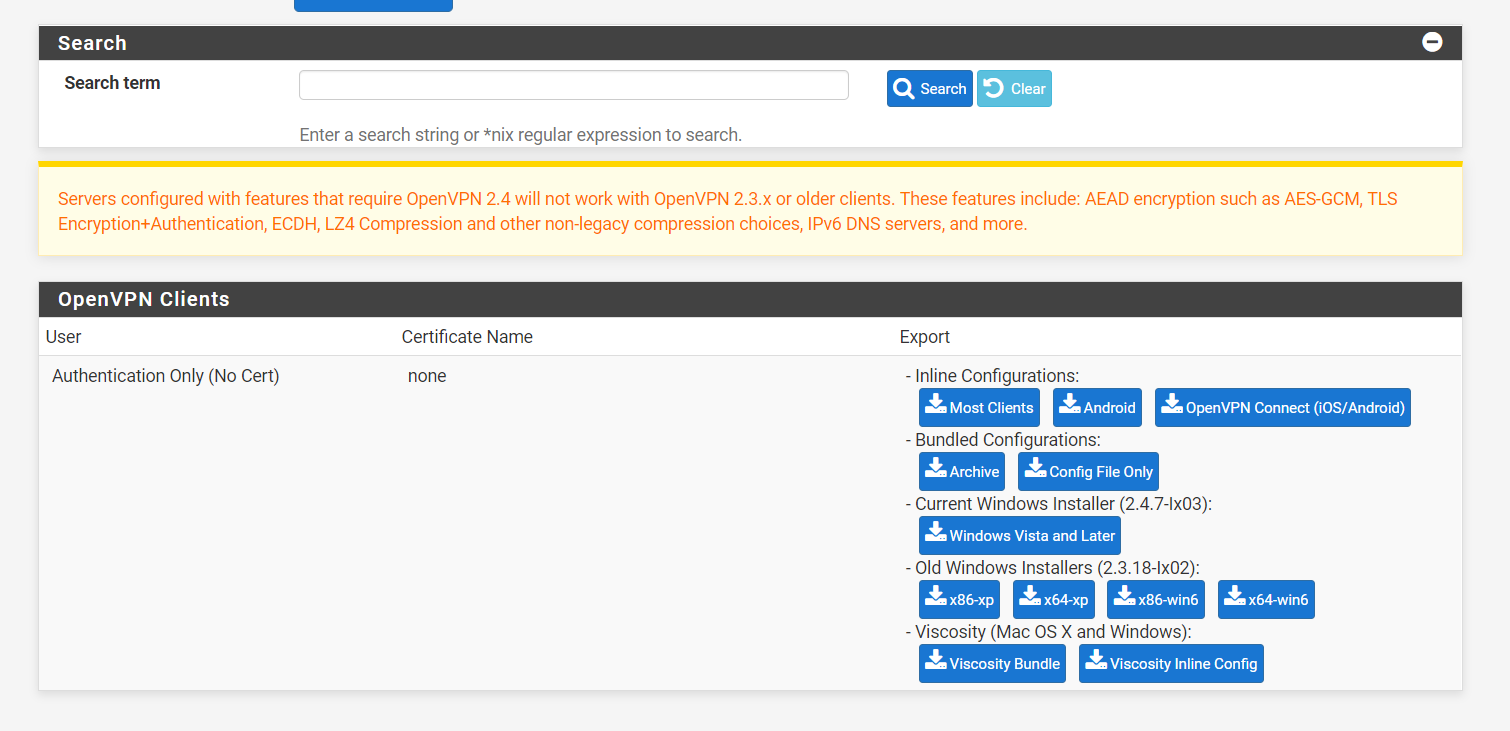Image resolution: width=1510 pixels, height=731 pixels.
Task: Download the Archive bundled configuration
Action: (x=962, y=471)
